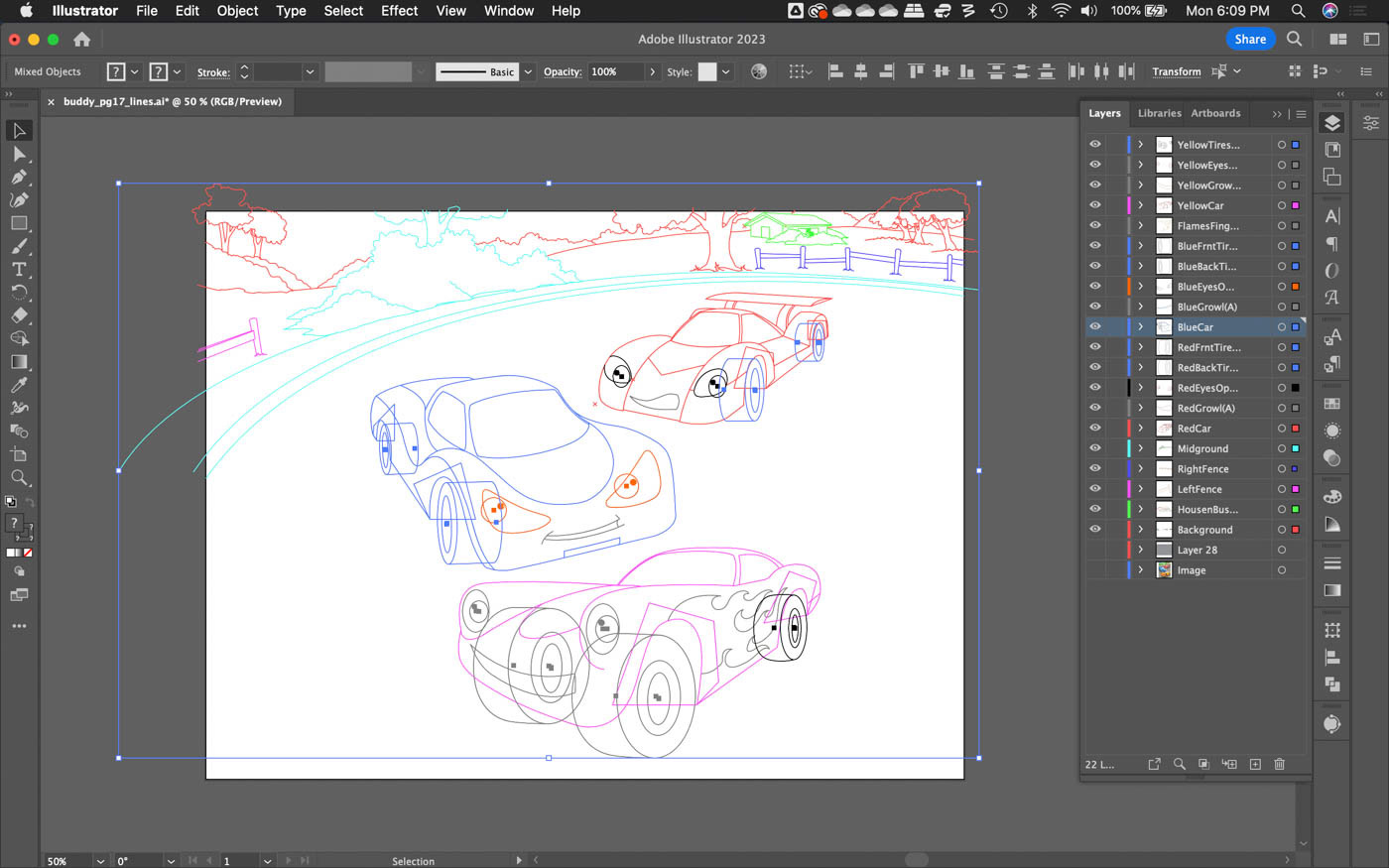Screen dimensions: 1389x868
Task: Show Layer 28 visibility
Action: coord(1095,550)
